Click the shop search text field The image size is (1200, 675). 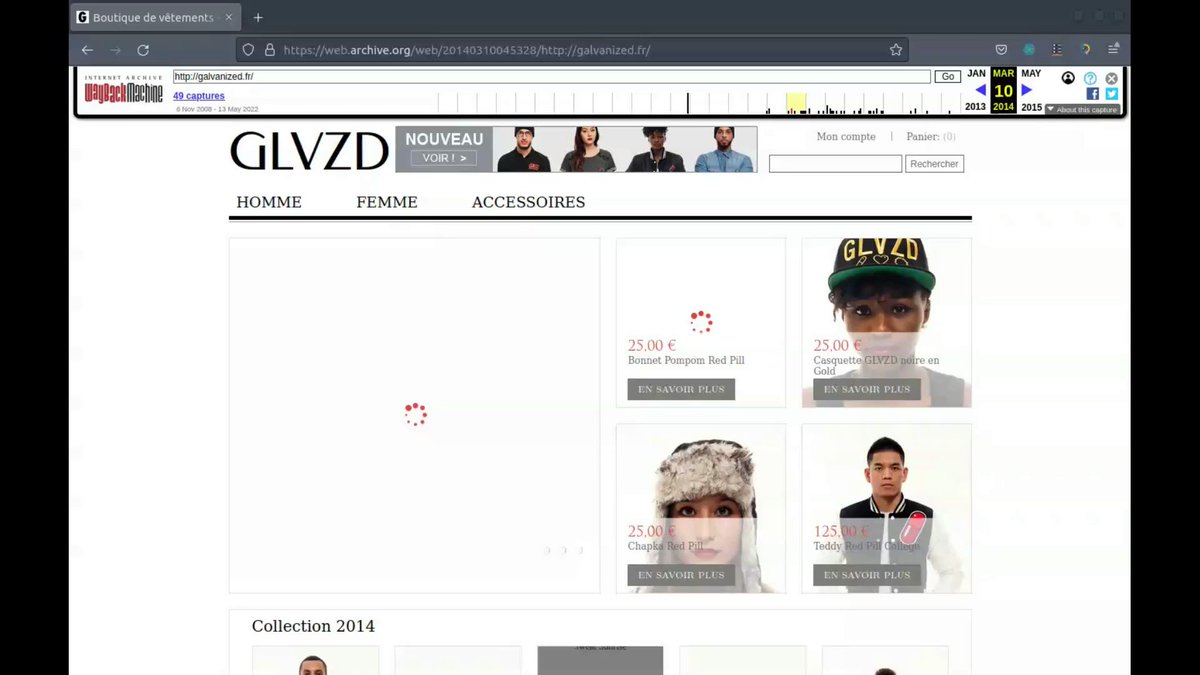(x=835, y=164)
